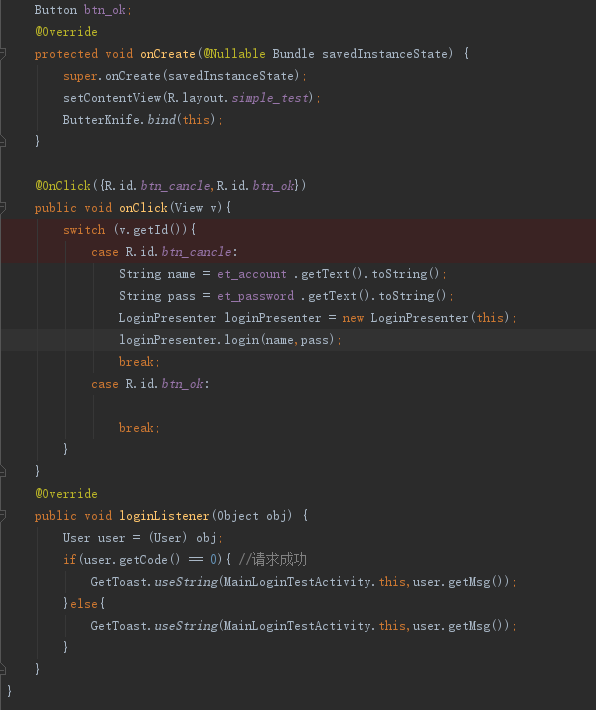Screen dimensions: 596x710
Task: Click the user.getCode() call
Action: (x=132, y=560)
